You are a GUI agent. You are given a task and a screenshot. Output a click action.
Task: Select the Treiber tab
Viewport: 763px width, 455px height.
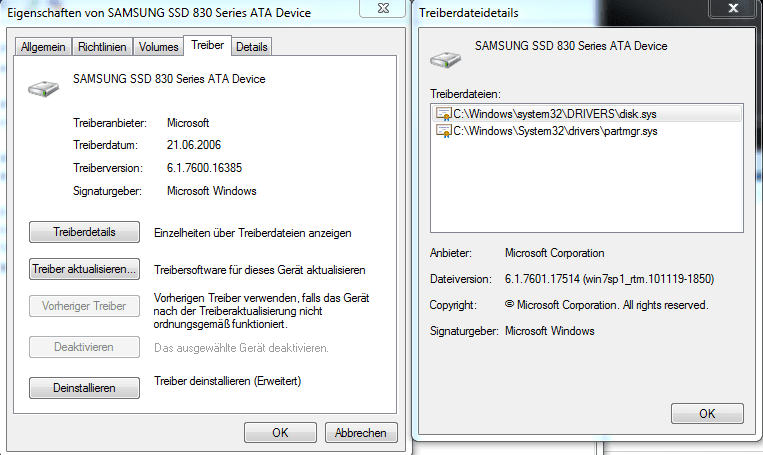click(x=208, y=45)
